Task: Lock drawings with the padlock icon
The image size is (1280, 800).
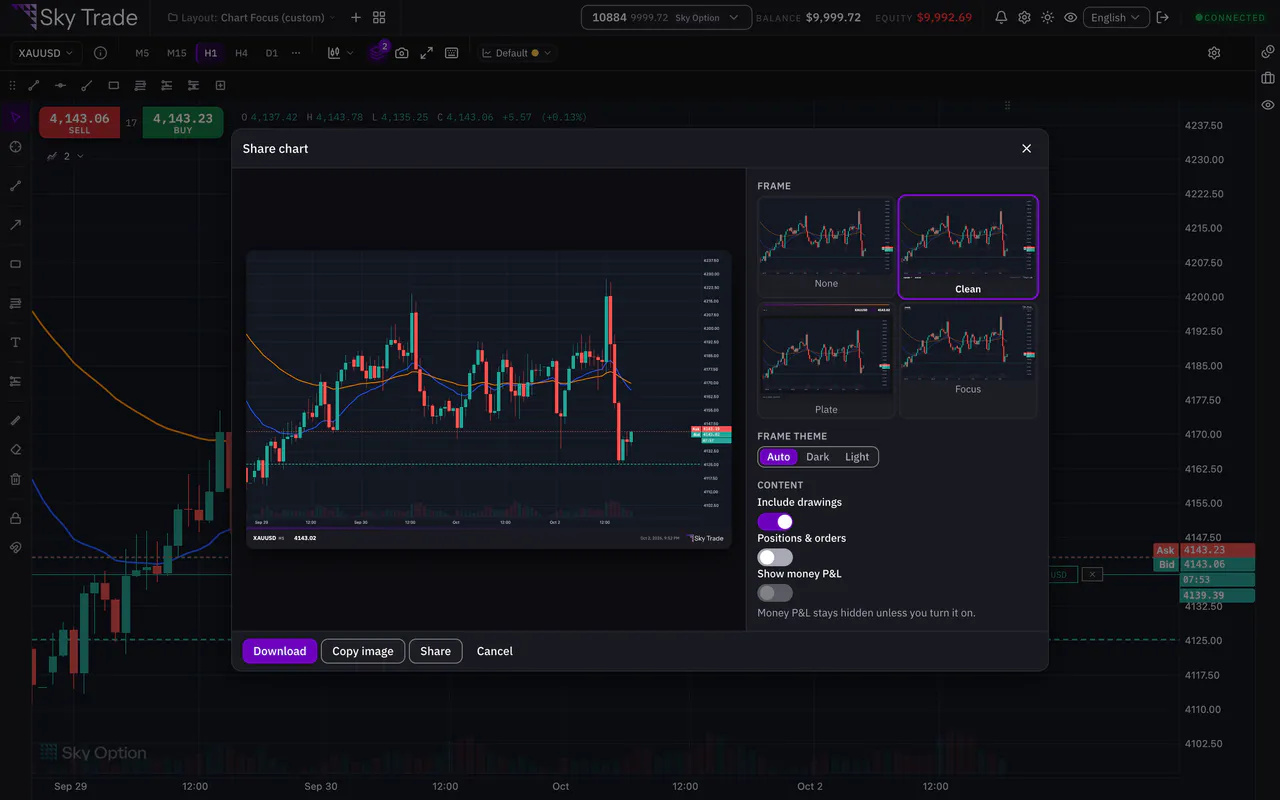Action: pyautogui.click(x=16, y=518)
